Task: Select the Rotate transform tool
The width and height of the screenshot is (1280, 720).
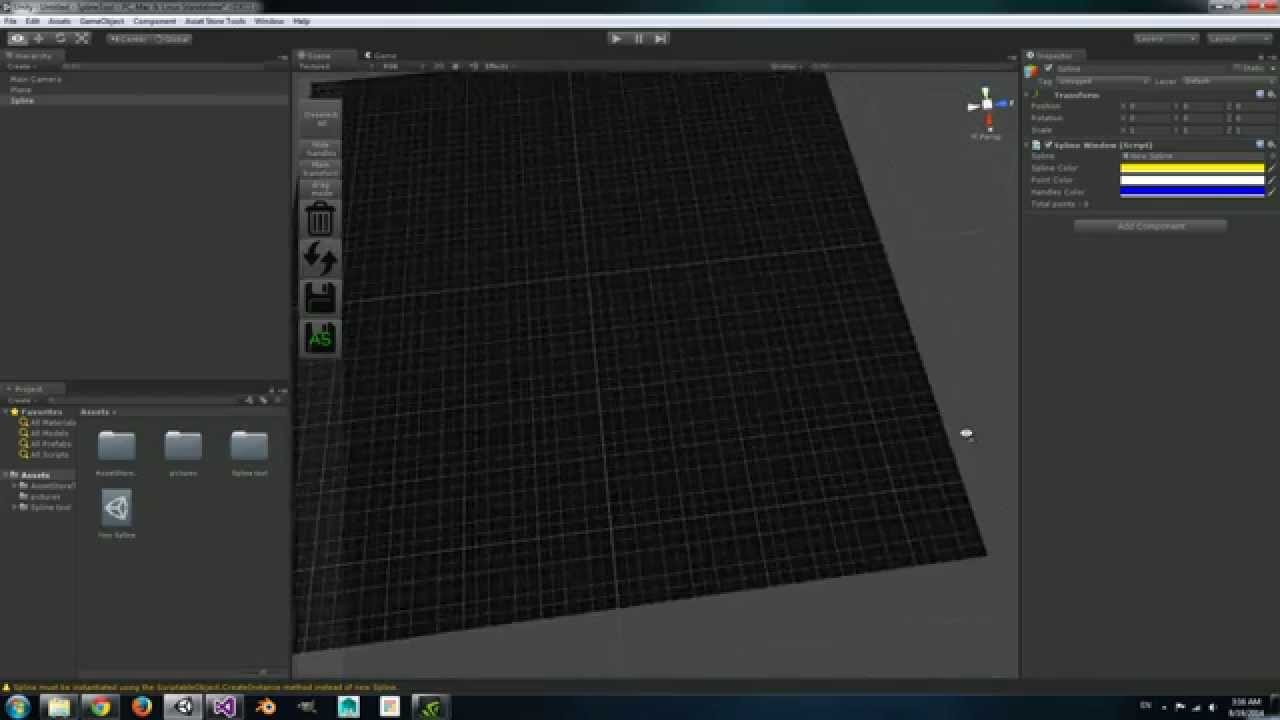Action: coord(60,38)
